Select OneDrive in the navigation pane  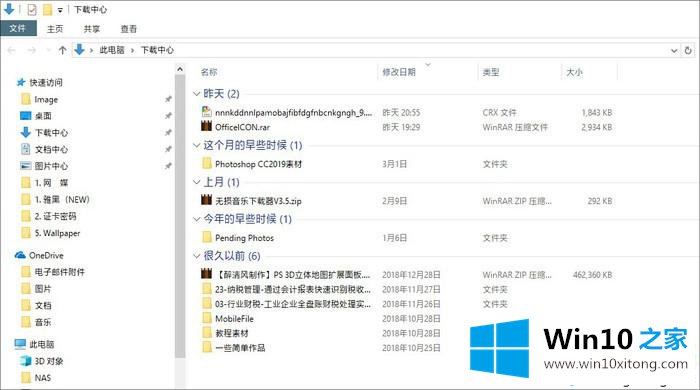[46, 255]
